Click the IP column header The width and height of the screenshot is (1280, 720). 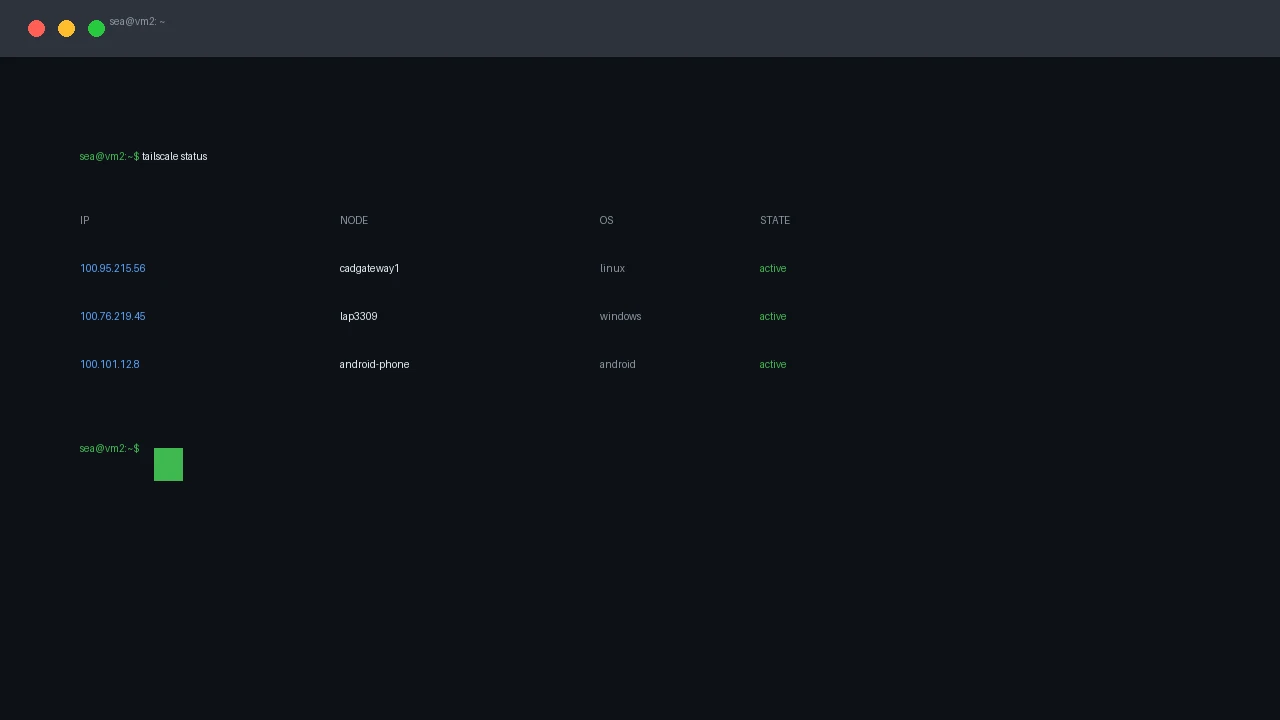click(85, 221)
